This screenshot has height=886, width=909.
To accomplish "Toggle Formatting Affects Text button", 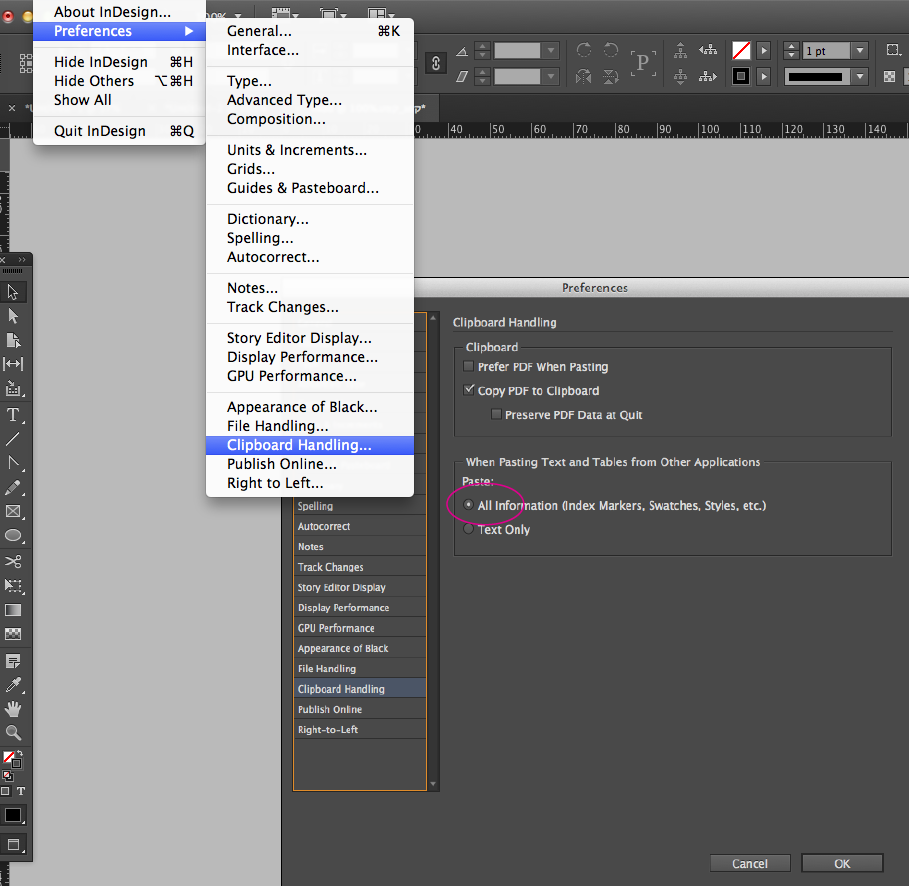I will point(21,791).
